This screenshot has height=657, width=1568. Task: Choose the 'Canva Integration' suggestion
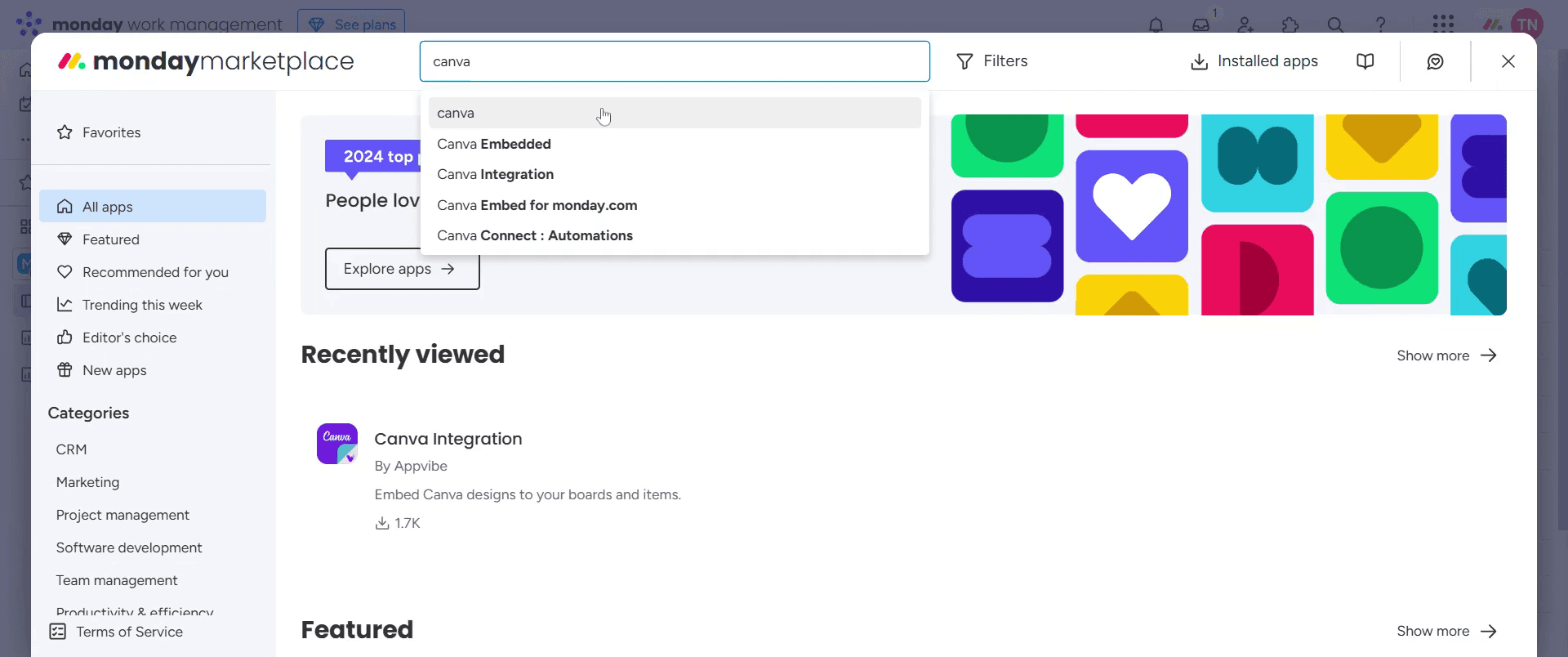[675, 174]
